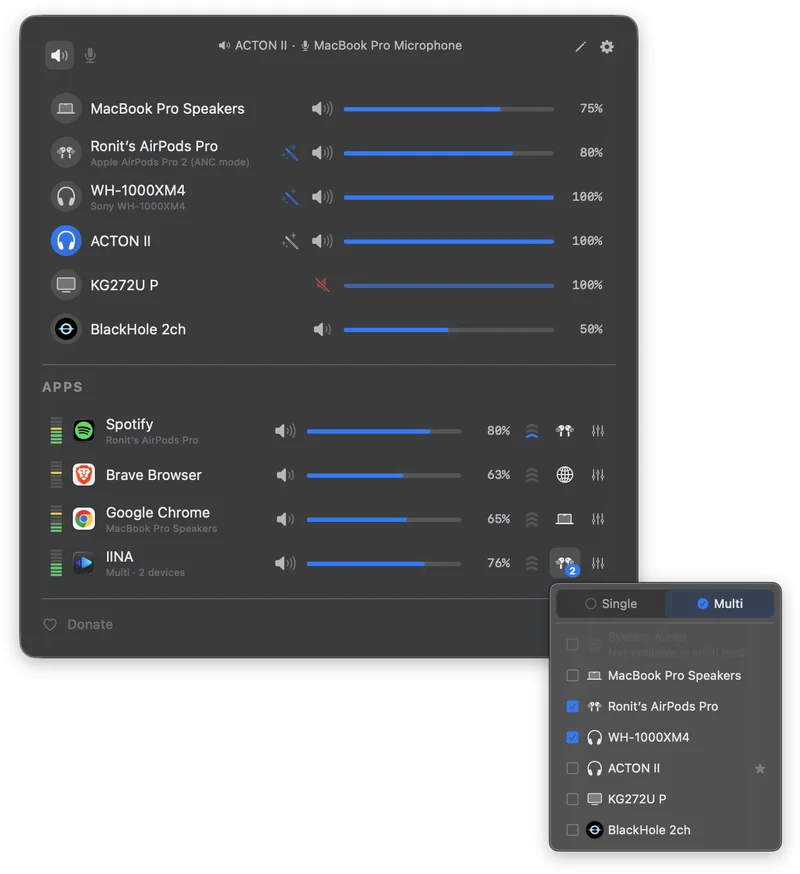The height and width of the screenshot is (874, 800).
Task: Uncheck Ronit's AirPods Pro in device popup
Action: 573,706
